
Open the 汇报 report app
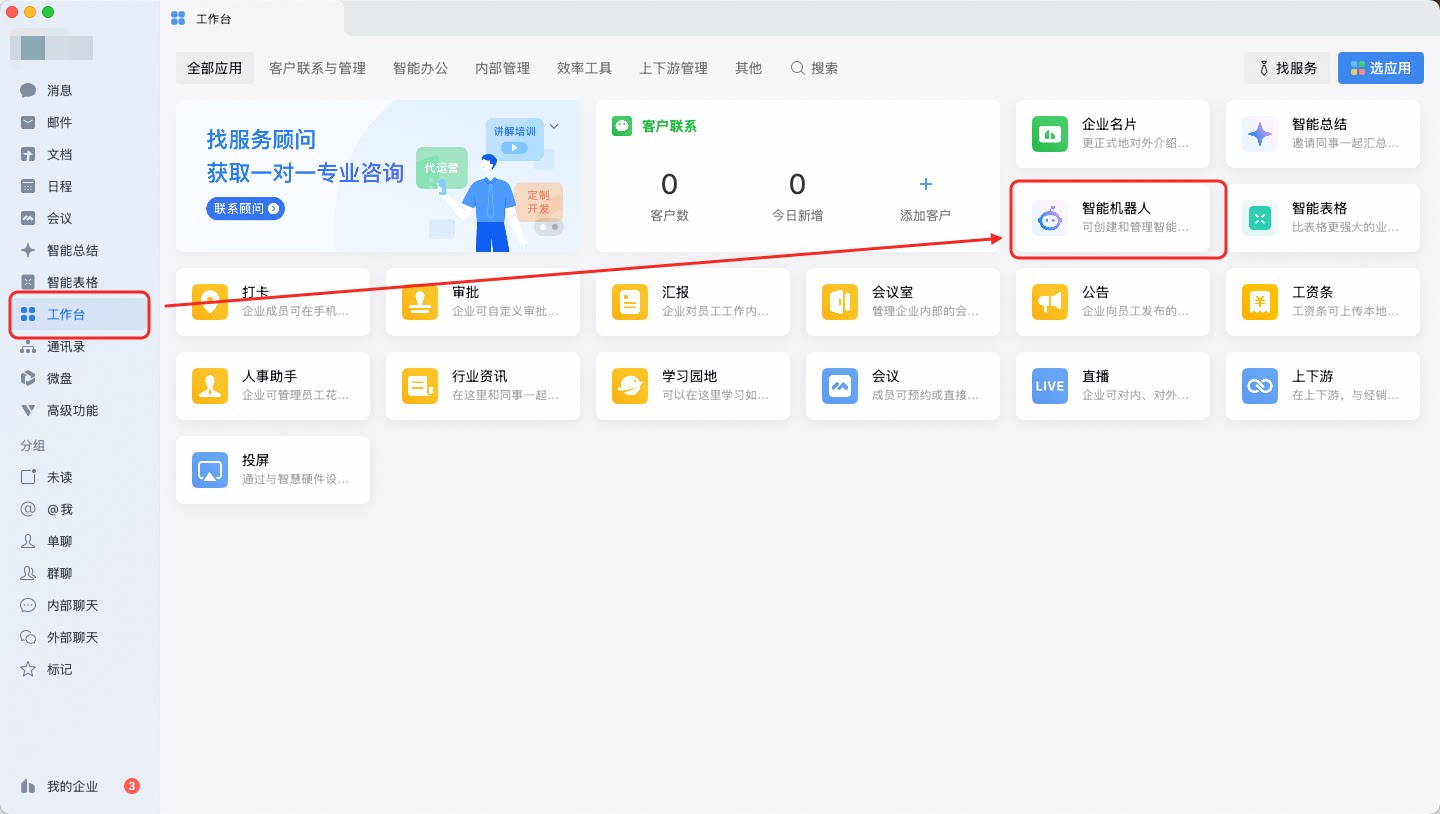pyautogui.click(x=693, y=302)
